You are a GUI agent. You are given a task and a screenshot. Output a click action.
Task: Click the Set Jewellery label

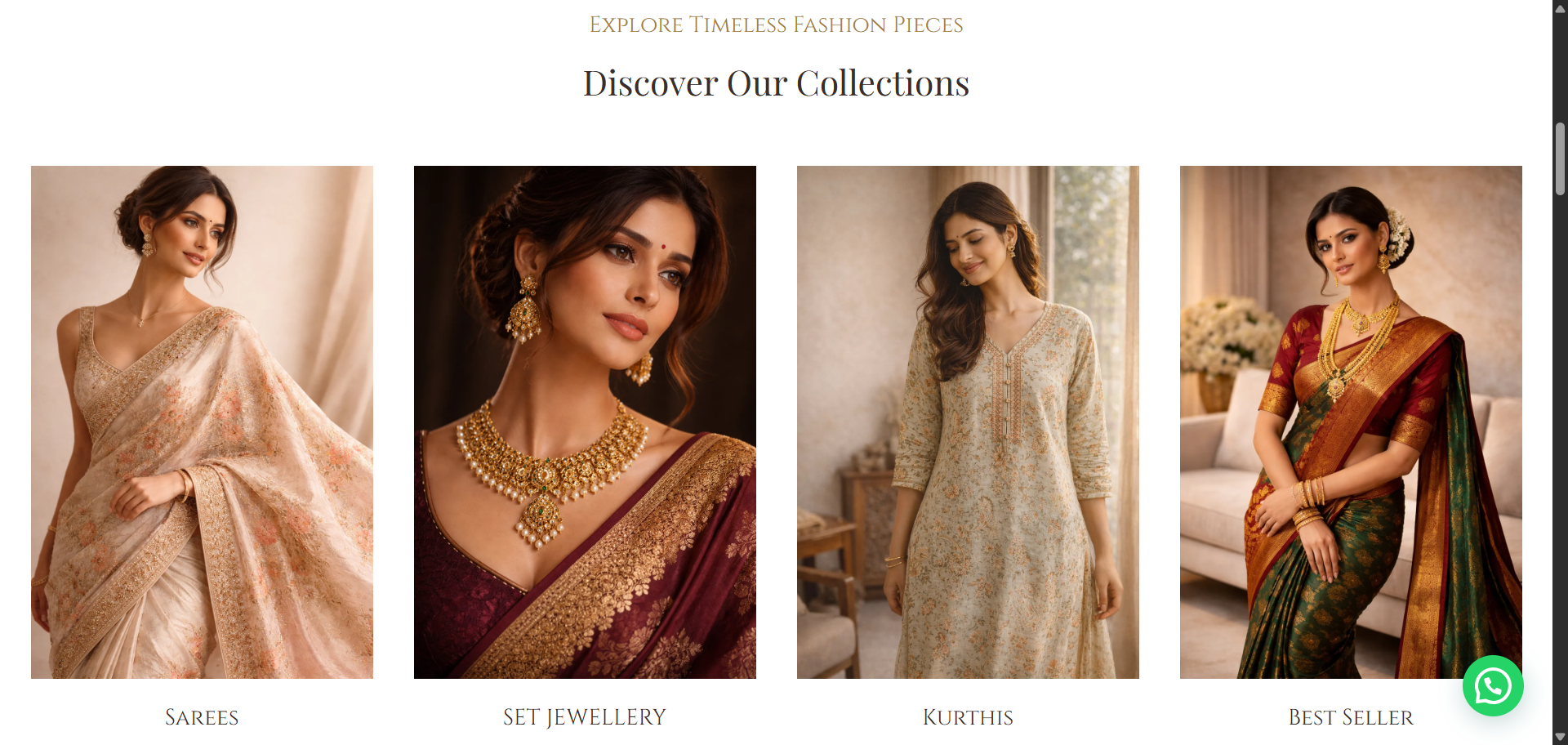pos(585,717)
